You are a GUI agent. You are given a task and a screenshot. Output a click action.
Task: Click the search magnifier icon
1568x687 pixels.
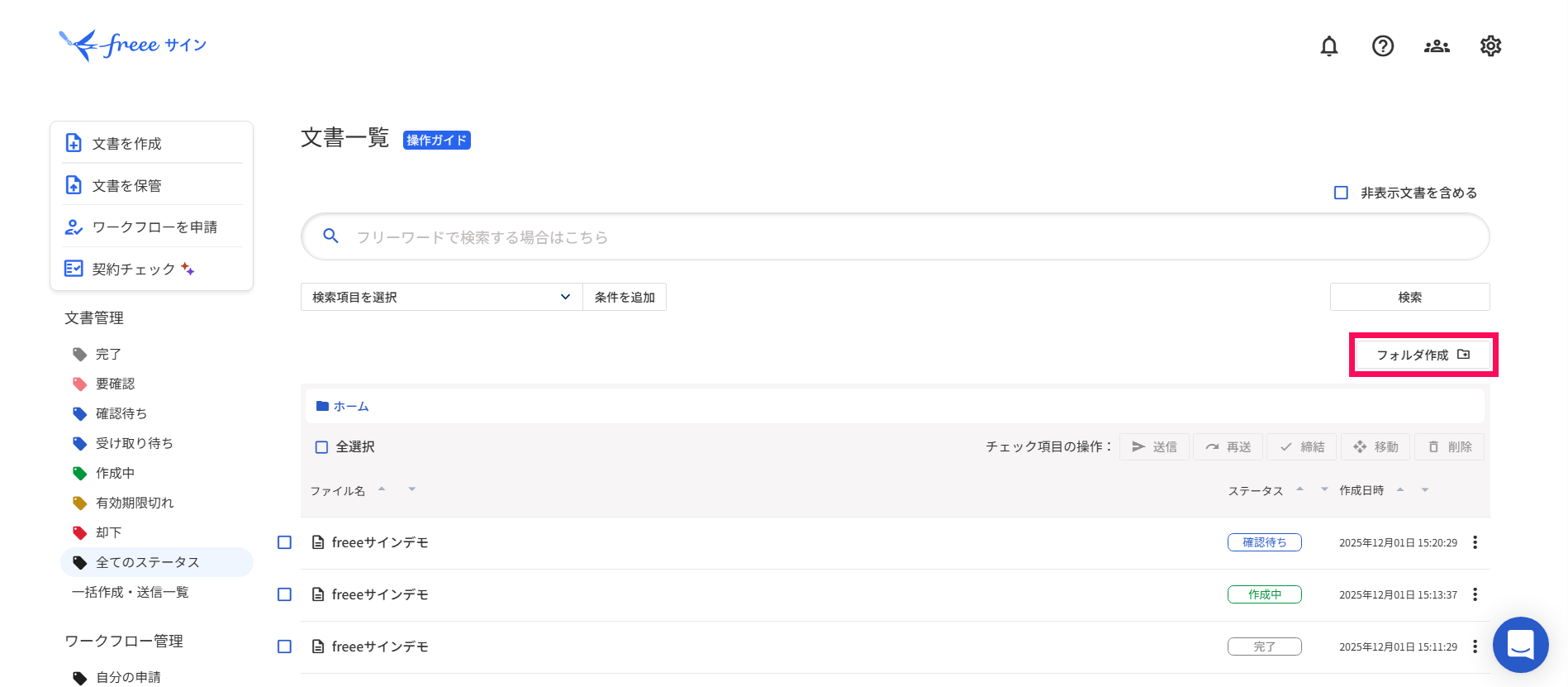click(330, 236)
